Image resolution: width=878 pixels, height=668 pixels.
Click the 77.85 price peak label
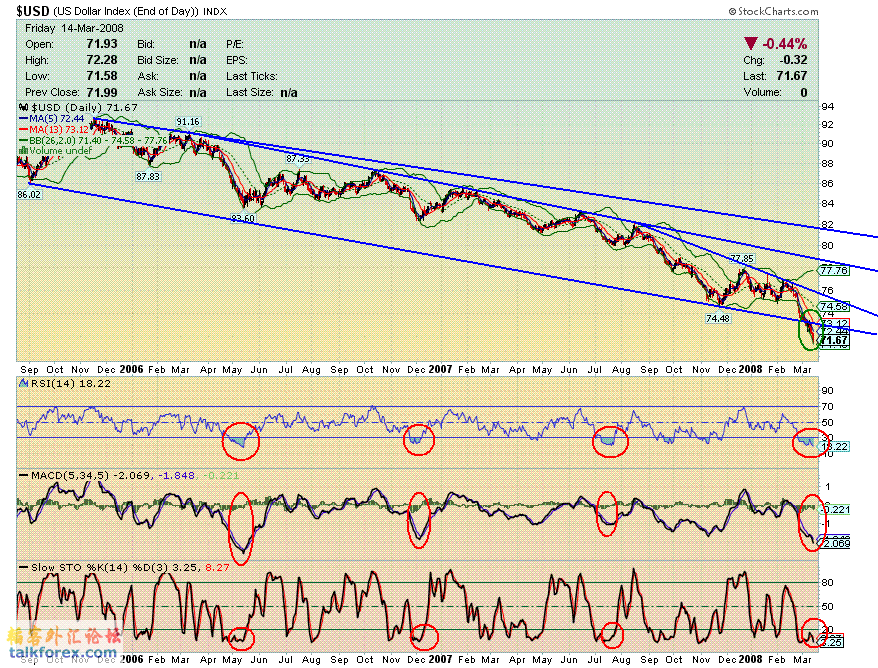click(742, 258)
